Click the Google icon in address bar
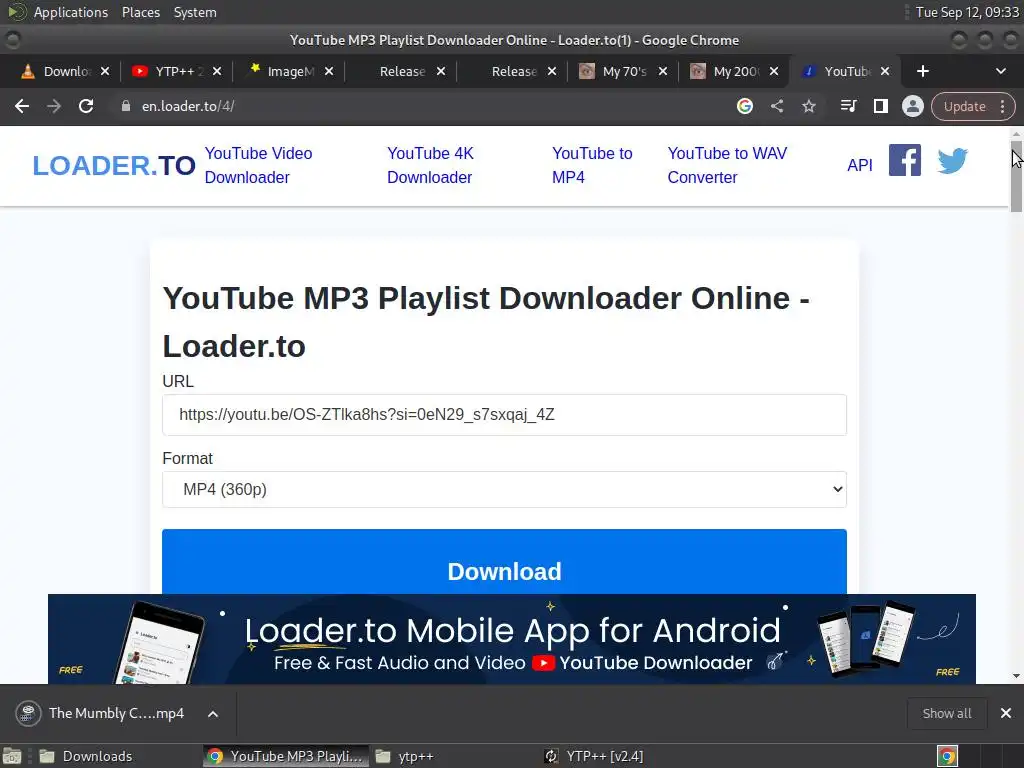 click(744, 106)
